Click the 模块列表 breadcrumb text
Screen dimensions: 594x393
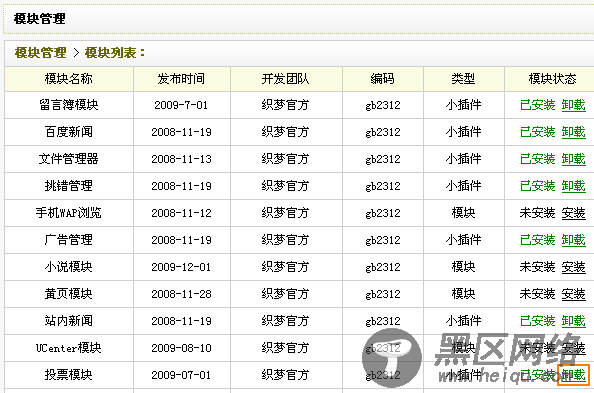point(111,53)
